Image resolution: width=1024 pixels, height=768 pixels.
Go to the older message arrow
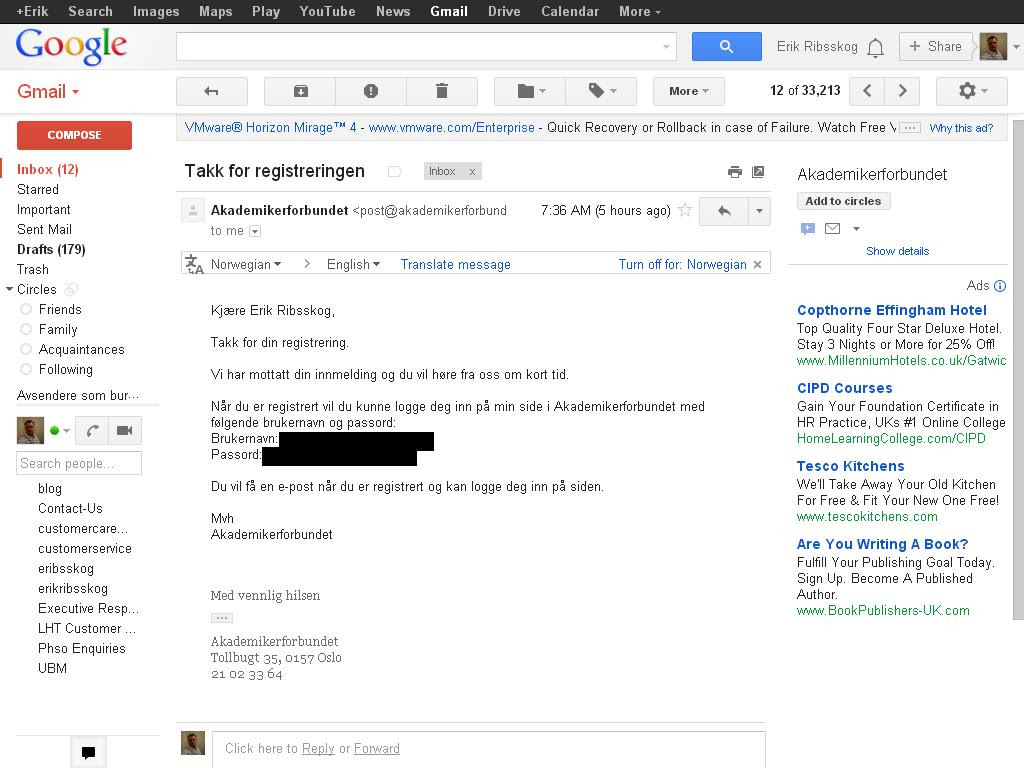(903, 91)
